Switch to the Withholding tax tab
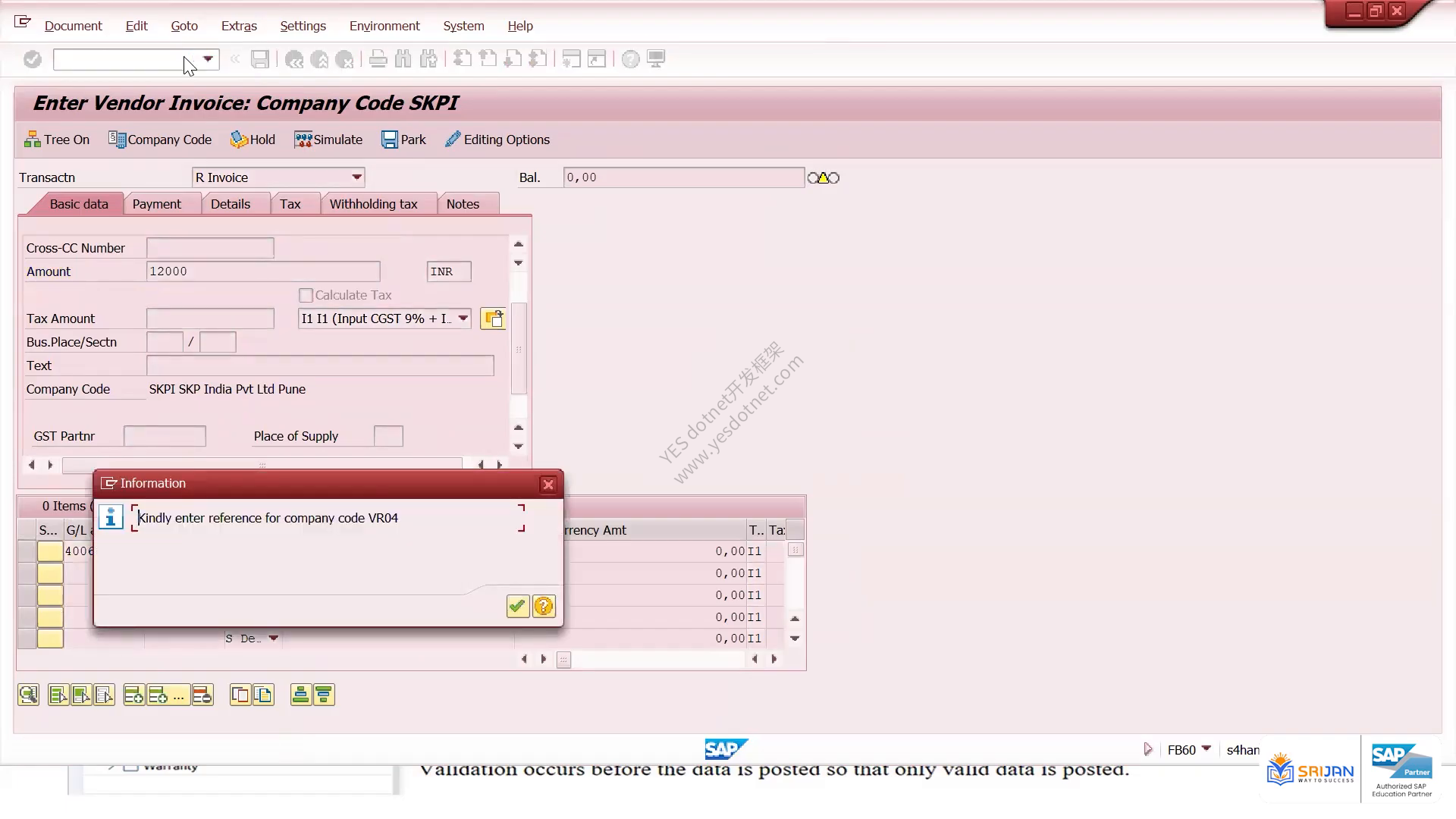 (x=373, y=204)
